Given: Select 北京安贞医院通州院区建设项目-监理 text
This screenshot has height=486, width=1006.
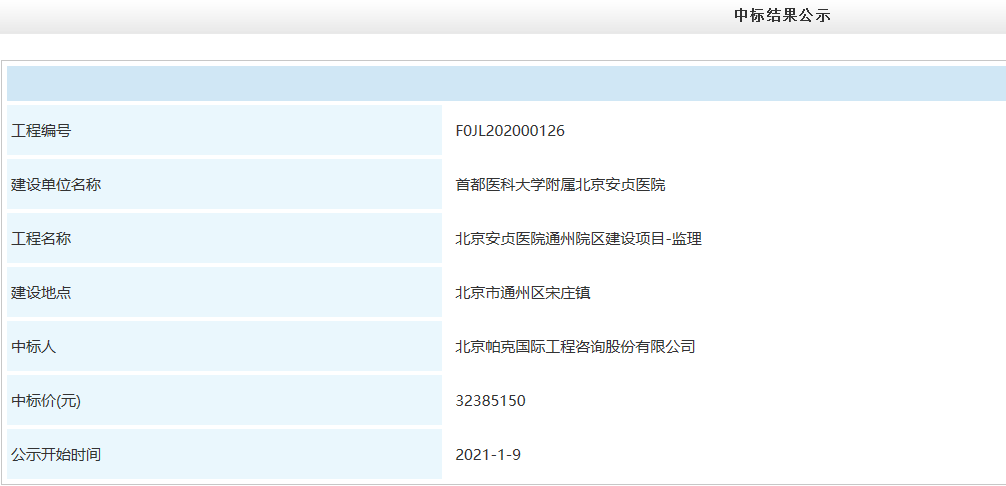Looking at the screenshot, I should [x=578, y=239].
